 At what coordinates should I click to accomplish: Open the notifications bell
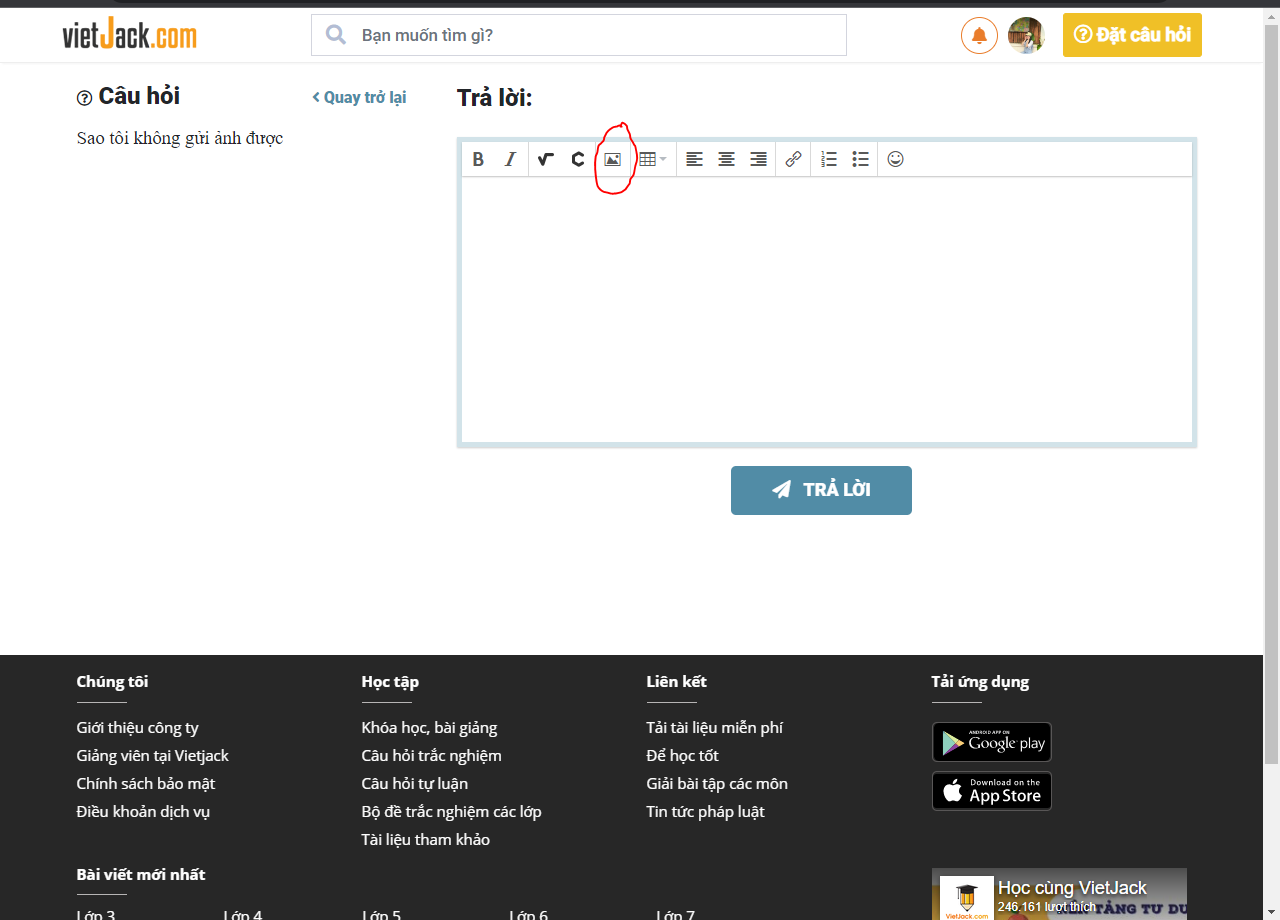point(979,36)
